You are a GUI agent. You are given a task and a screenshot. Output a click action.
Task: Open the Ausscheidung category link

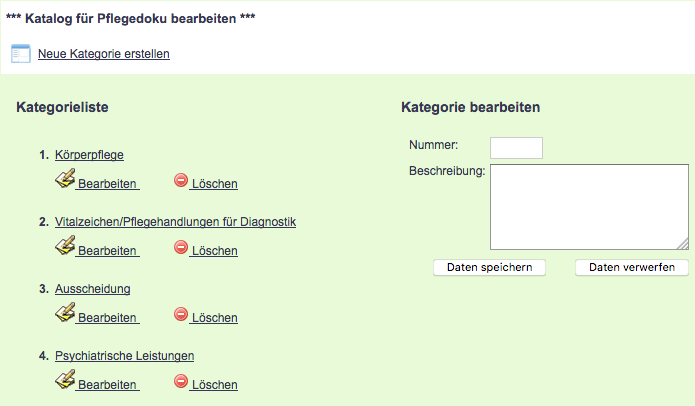[x=92, y=289]
